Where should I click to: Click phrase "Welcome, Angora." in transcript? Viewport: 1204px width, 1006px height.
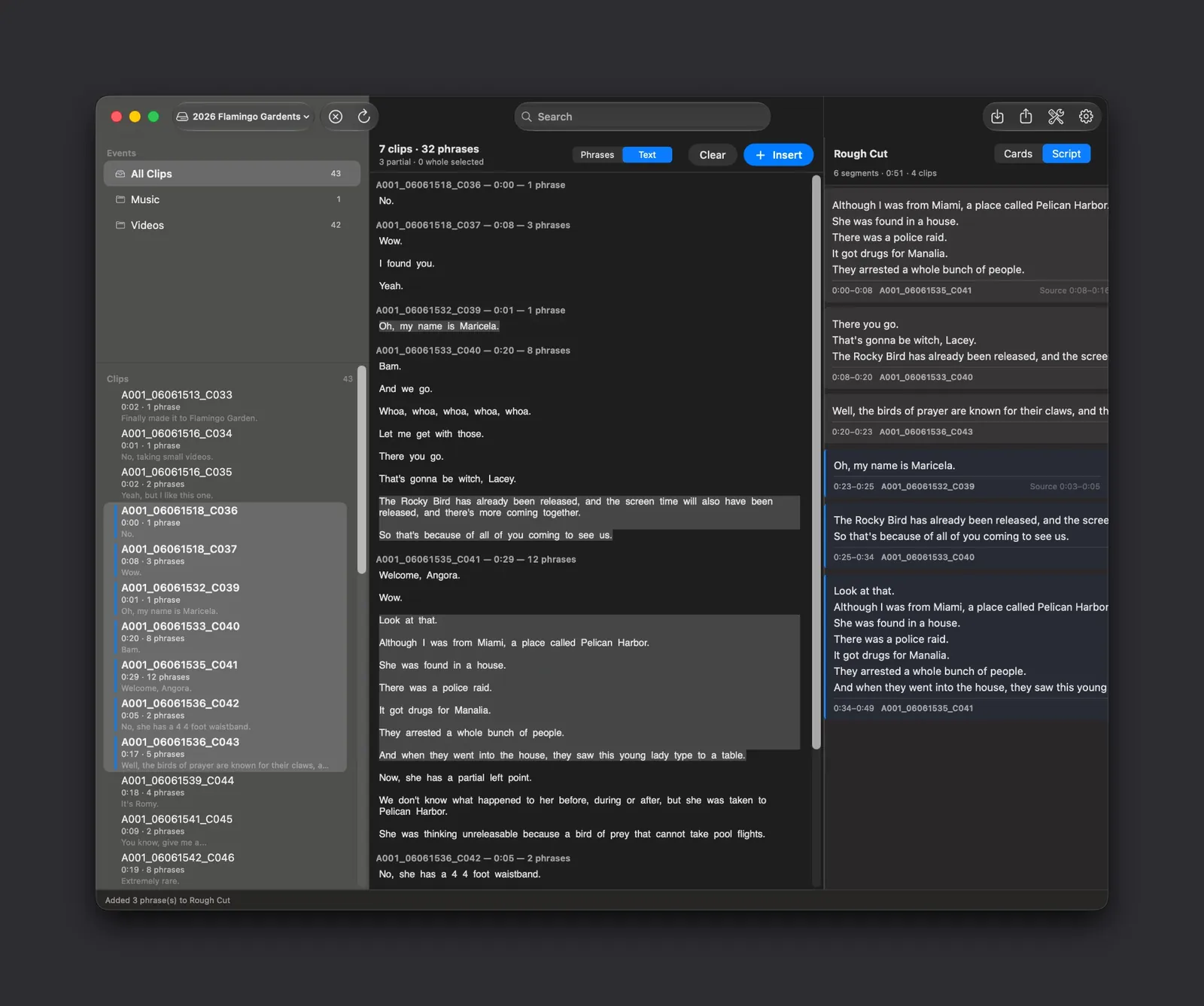coord(419,575)
